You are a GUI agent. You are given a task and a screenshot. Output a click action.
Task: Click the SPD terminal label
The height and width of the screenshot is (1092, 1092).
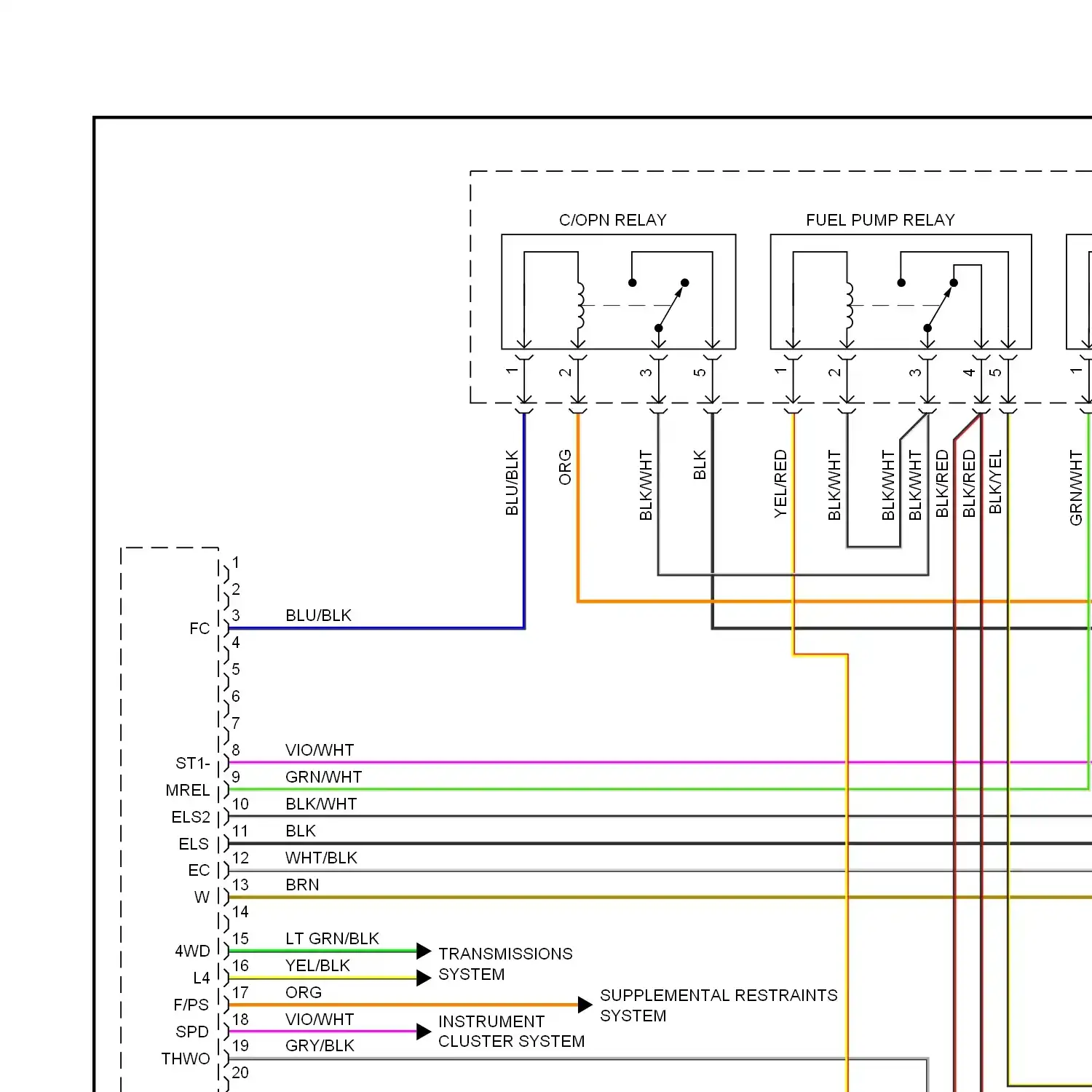pyautogui.click(x=192, y=1032)
